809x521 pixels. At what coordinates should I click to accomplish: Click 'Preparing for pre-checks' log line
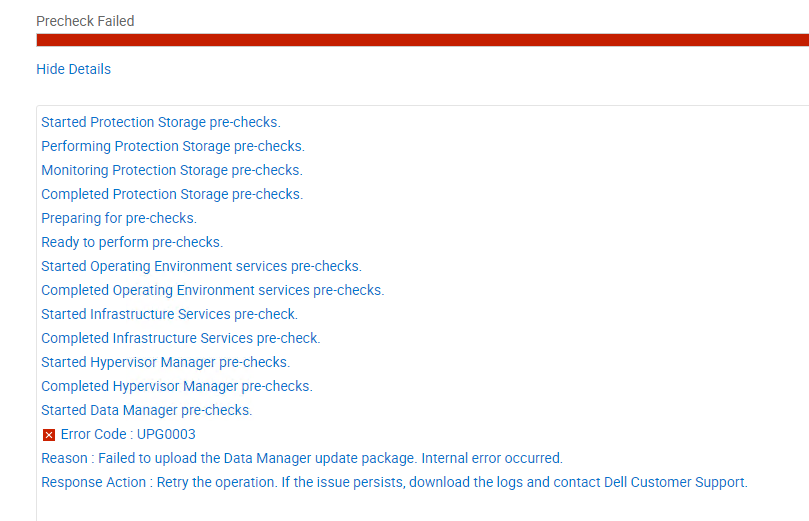tap(118, 218)
